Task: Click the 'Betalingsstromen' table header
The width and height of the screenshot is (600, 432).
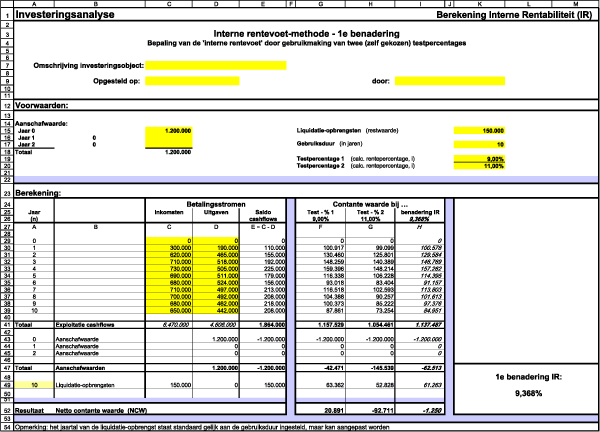Action: 216,204
